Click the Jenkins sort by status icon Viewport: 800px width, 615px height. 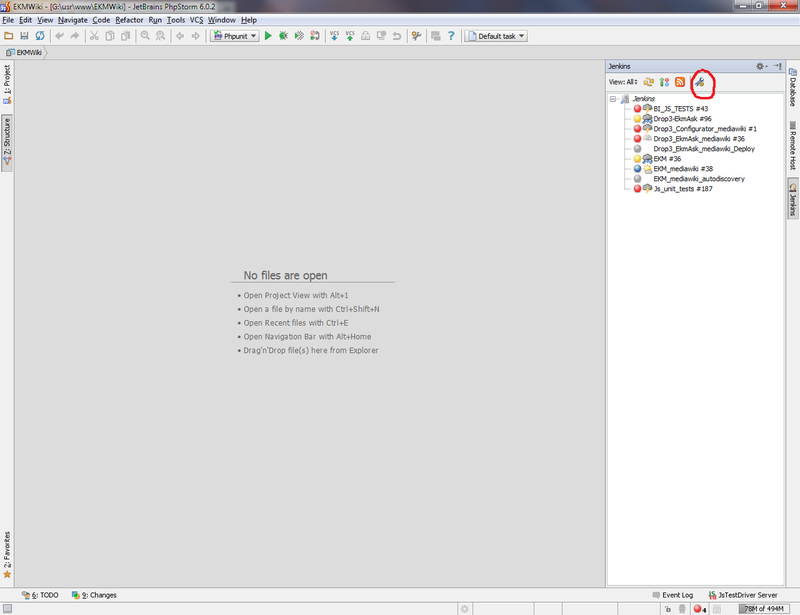coord(664,82)
